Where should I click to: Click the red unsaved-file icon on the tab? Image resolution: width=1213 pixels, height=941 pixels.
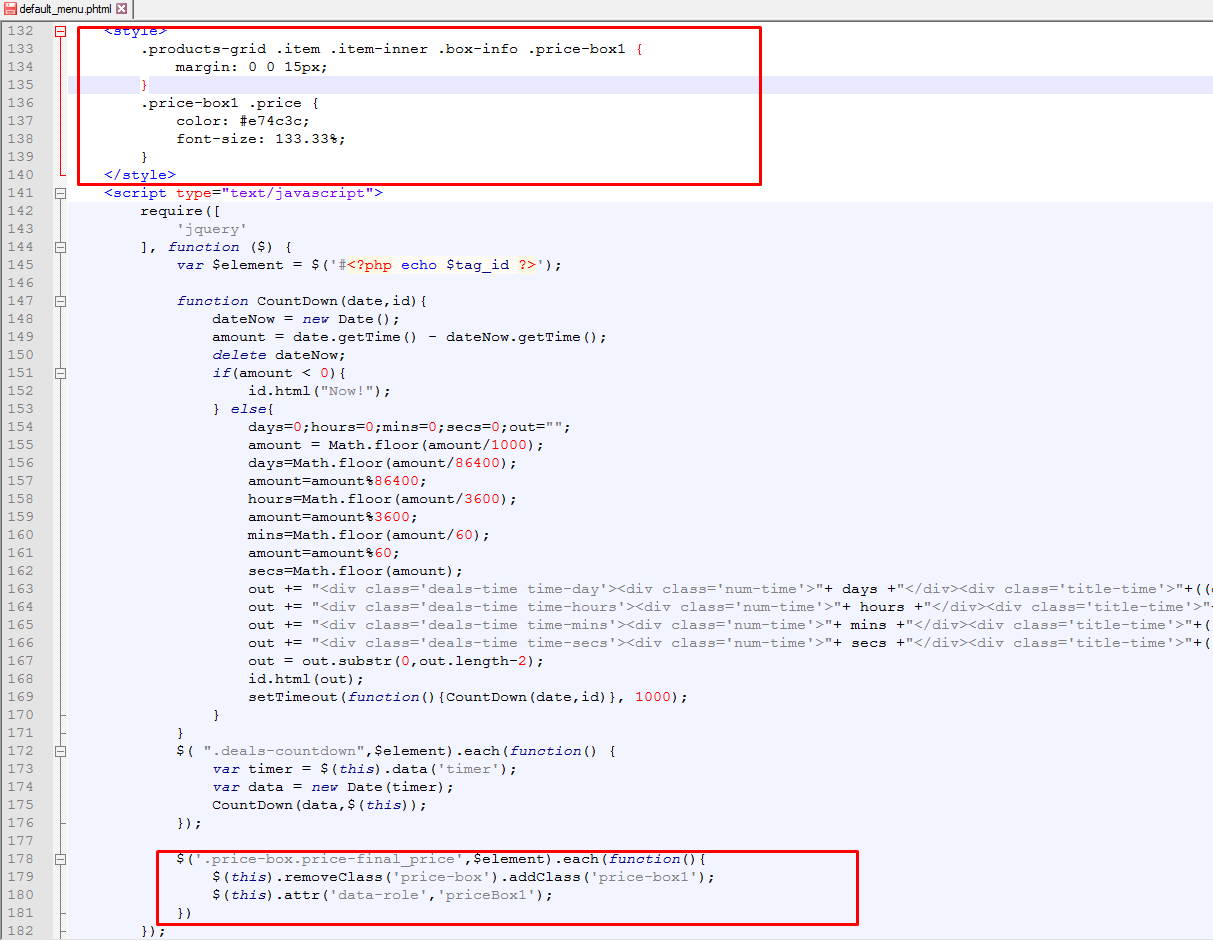click(x=10, y=9)
